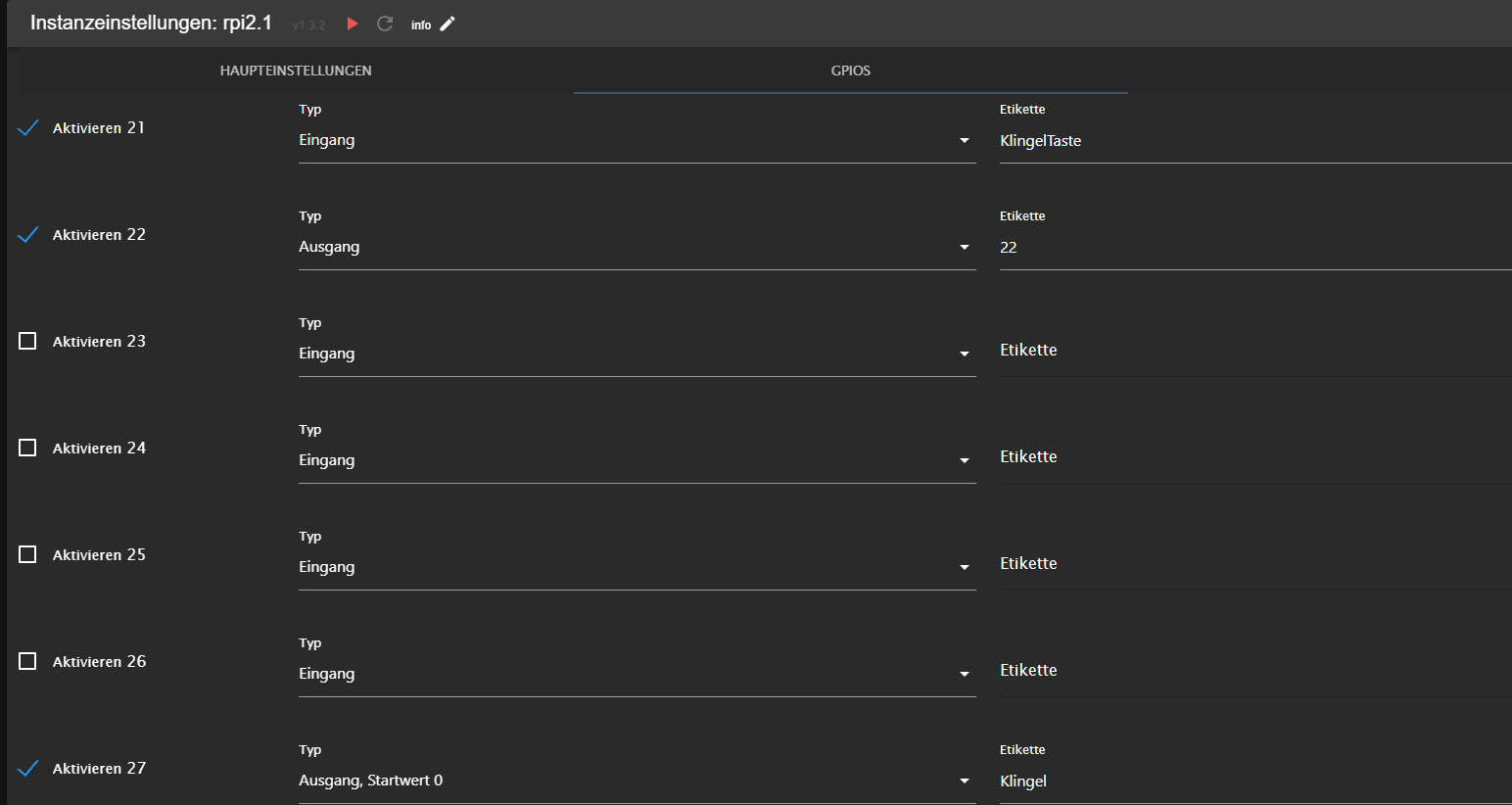The image size is (1512, 805).
Task: Open the Typ dropdown for GPIO 24
Action: 637,460
